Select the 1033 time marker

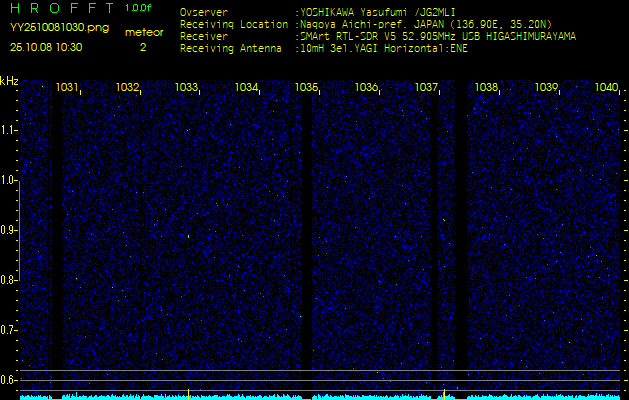pos(186,88)
